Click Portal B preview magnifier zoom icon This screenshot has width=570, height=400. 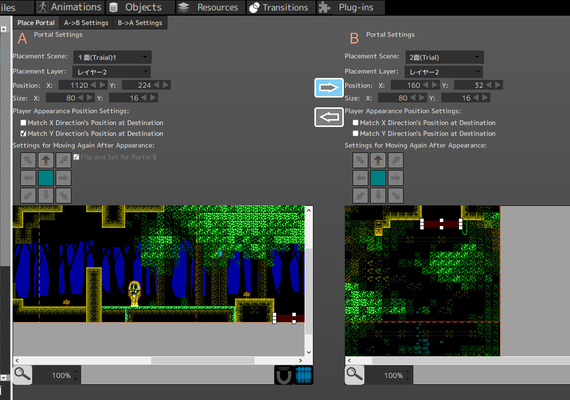(x=354, y=375)
